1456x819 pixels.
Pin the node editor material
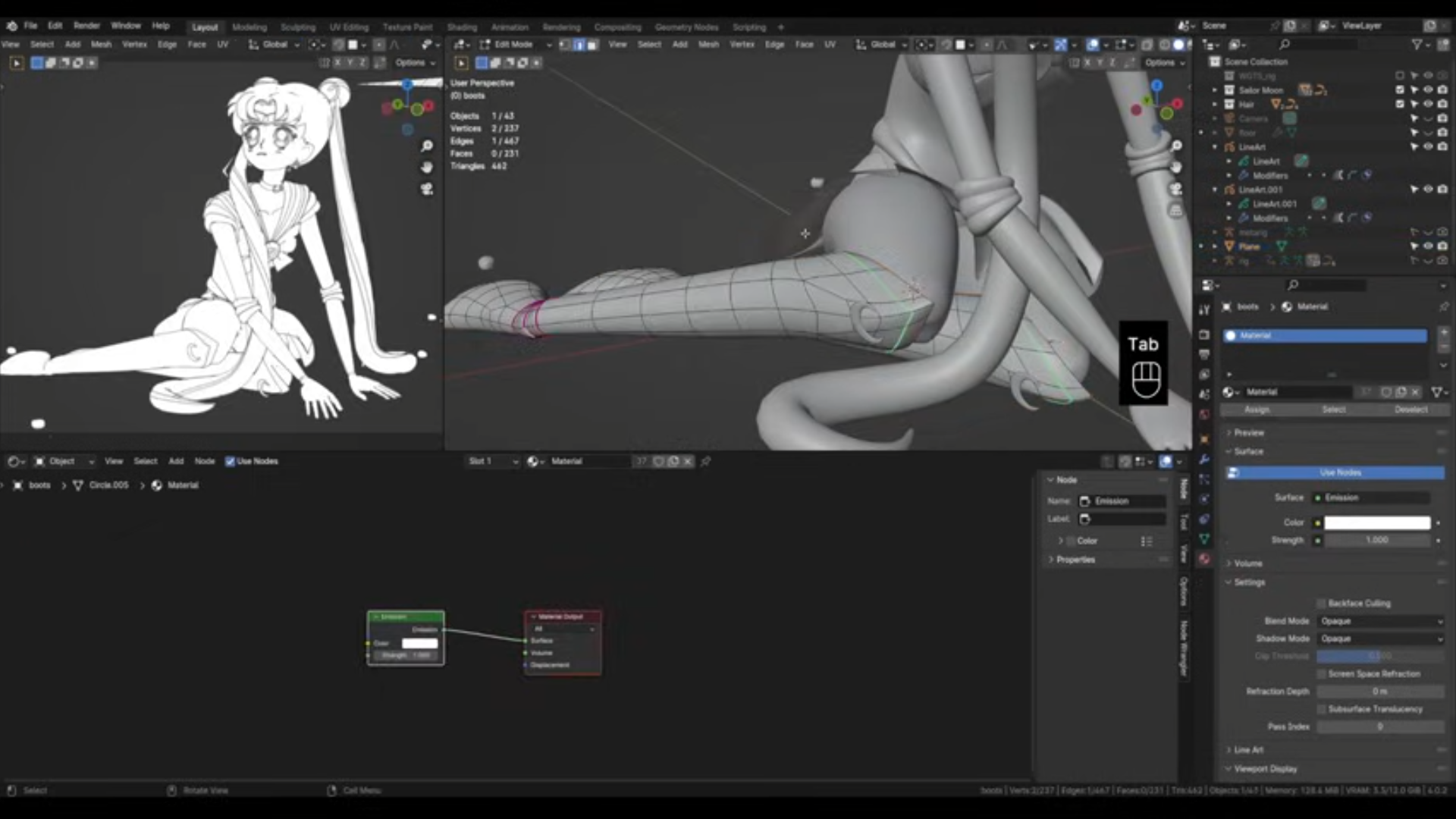pyautogui.click(x=706, y=461)
